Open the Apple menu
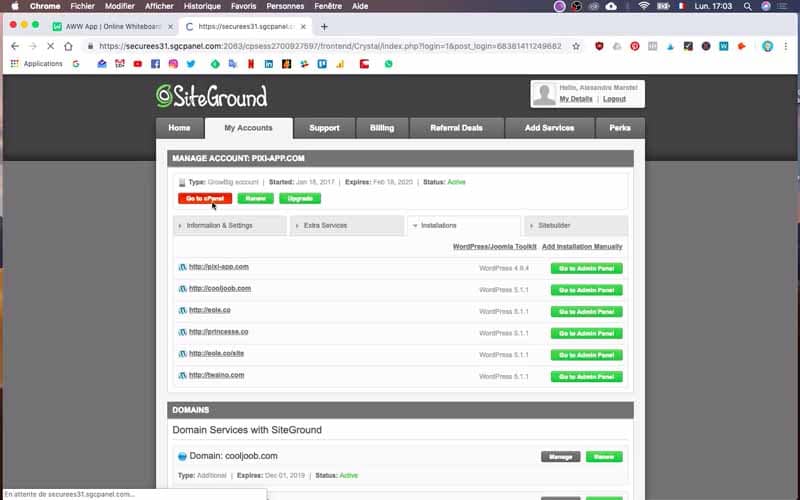The image size is (800, 500). pos(15,6)
